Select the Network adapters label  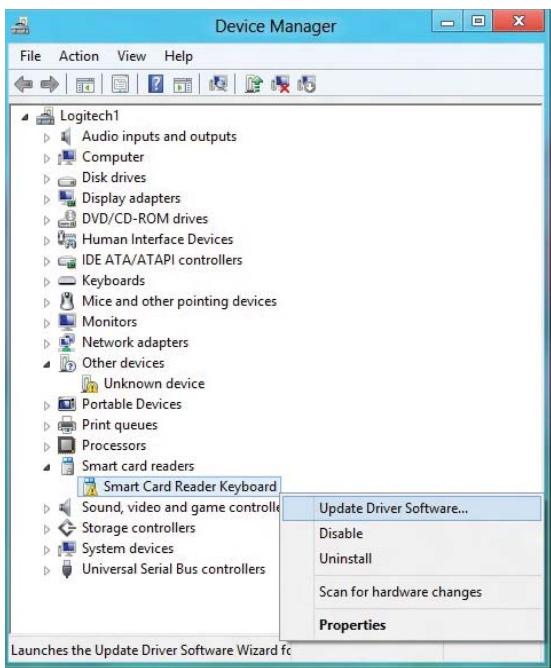point(135,342)
